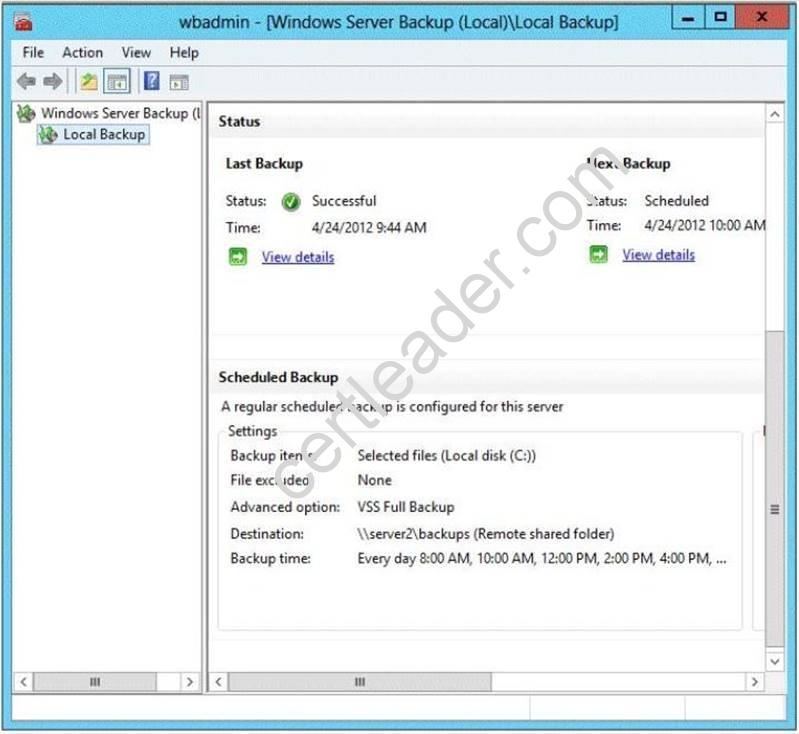This screenshot has height=734, width=799.
Task: Open the Help menu
Action: (x=184, y=52)
